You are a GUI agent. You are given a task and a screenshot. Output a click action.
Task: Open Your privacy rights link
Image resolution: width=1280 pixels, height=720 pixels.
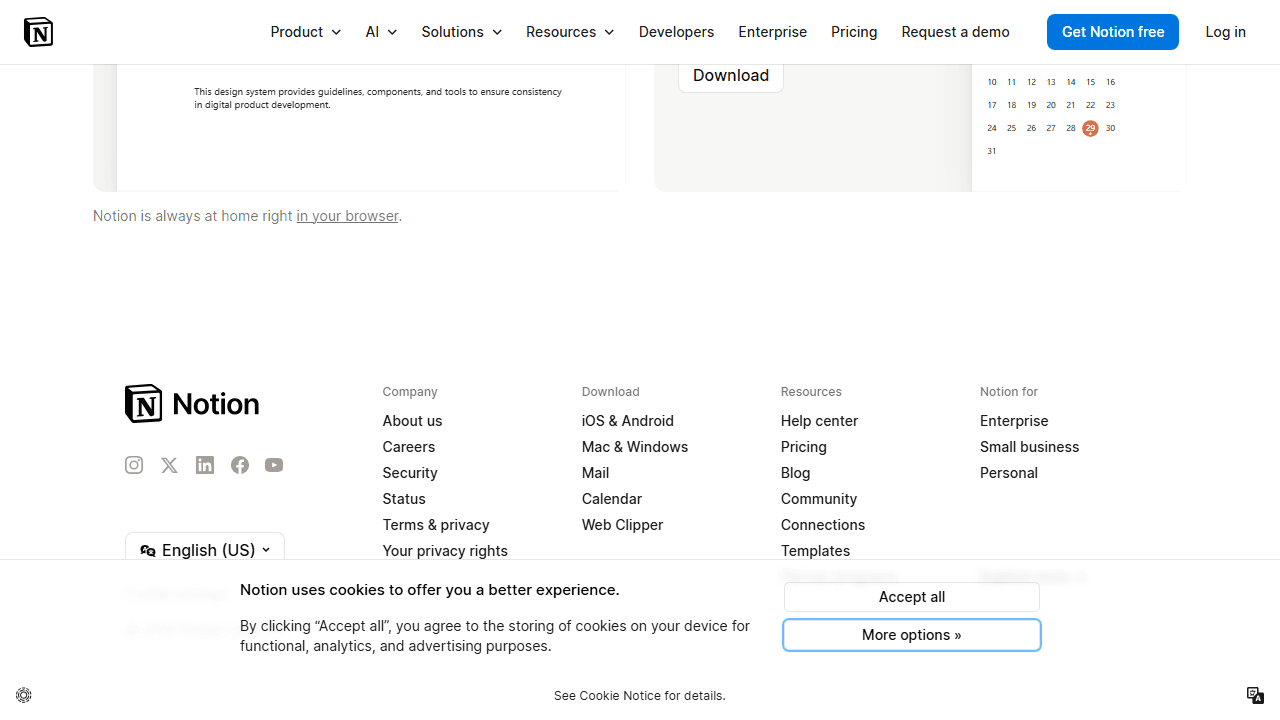(x=445, y=551)
